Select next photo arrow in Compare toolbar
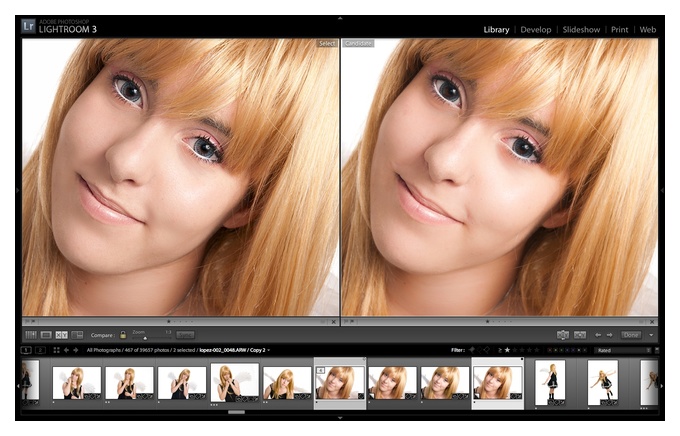Viewport: 680px width, 436px height. pyautogui.click(x=609, y=335)
